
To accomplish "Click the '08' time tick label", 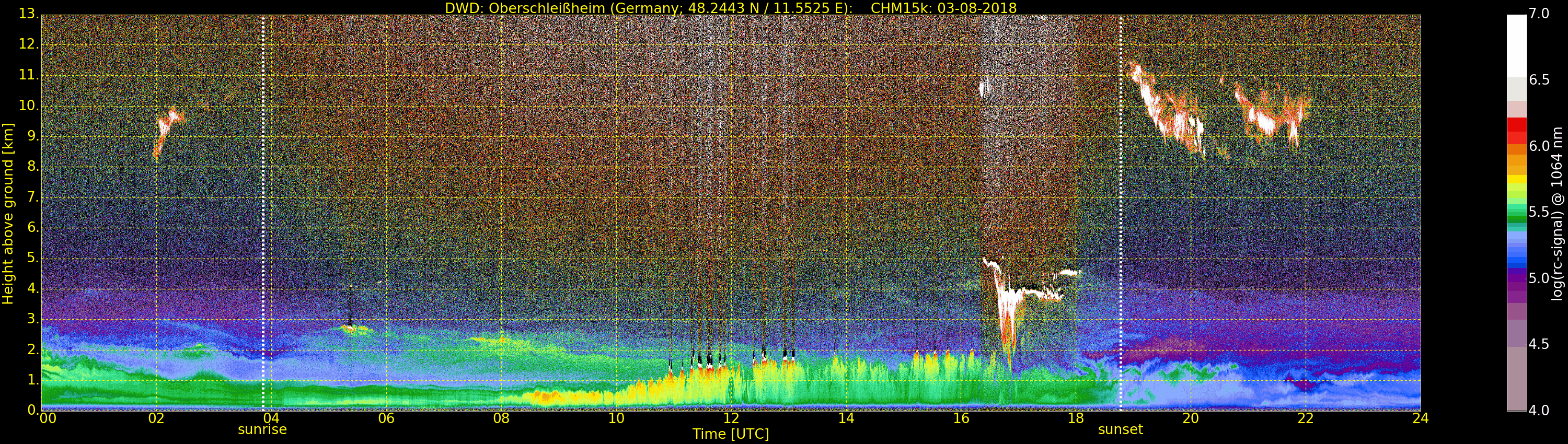I will tap(501, 418).
